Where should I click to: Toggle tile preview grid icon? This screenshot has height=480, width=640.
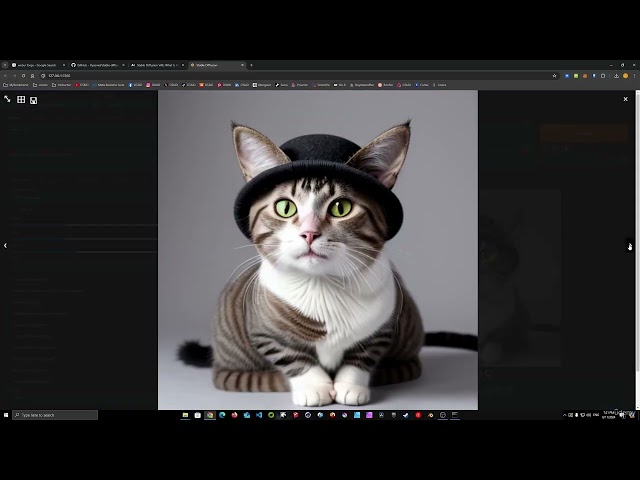tap(21, 100)
